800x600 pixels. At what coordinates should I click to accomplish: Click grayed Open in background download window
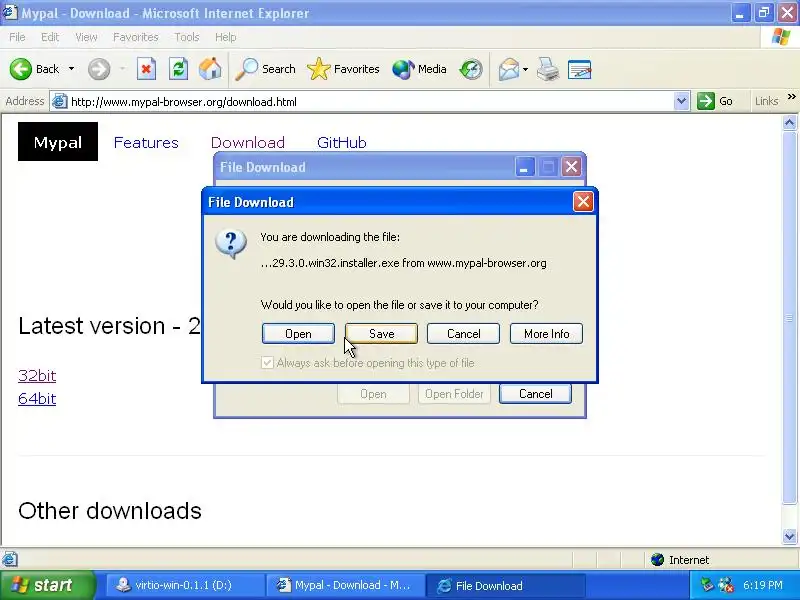tap(373, 394)
